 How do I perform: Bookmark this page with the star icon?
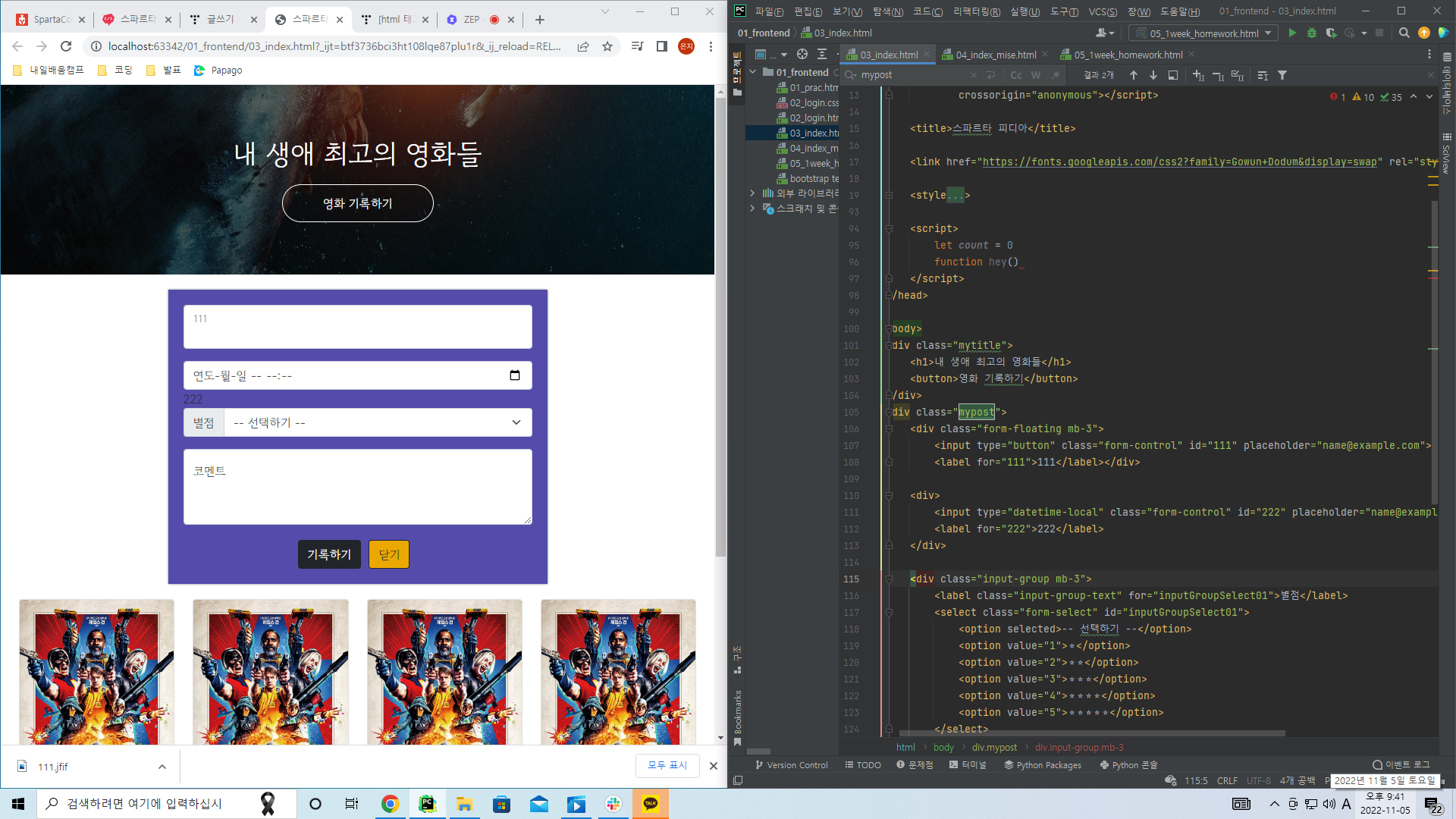click(x=607, y=46)
